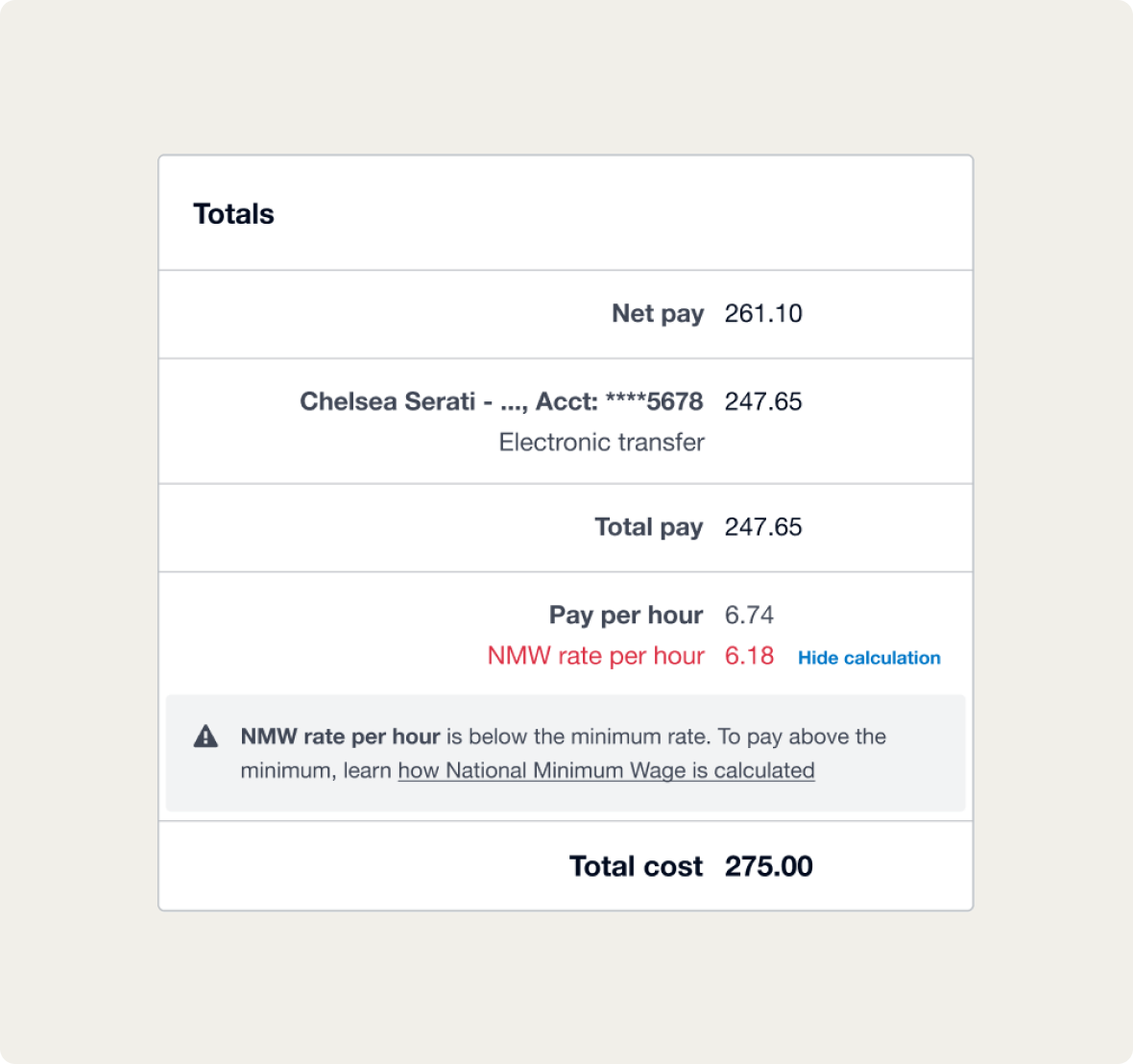Image resolution: width=1133 pixels, height=1064 pixels.
Task: Click bold NMW rate per hour in warning
Action: (340, 737)
